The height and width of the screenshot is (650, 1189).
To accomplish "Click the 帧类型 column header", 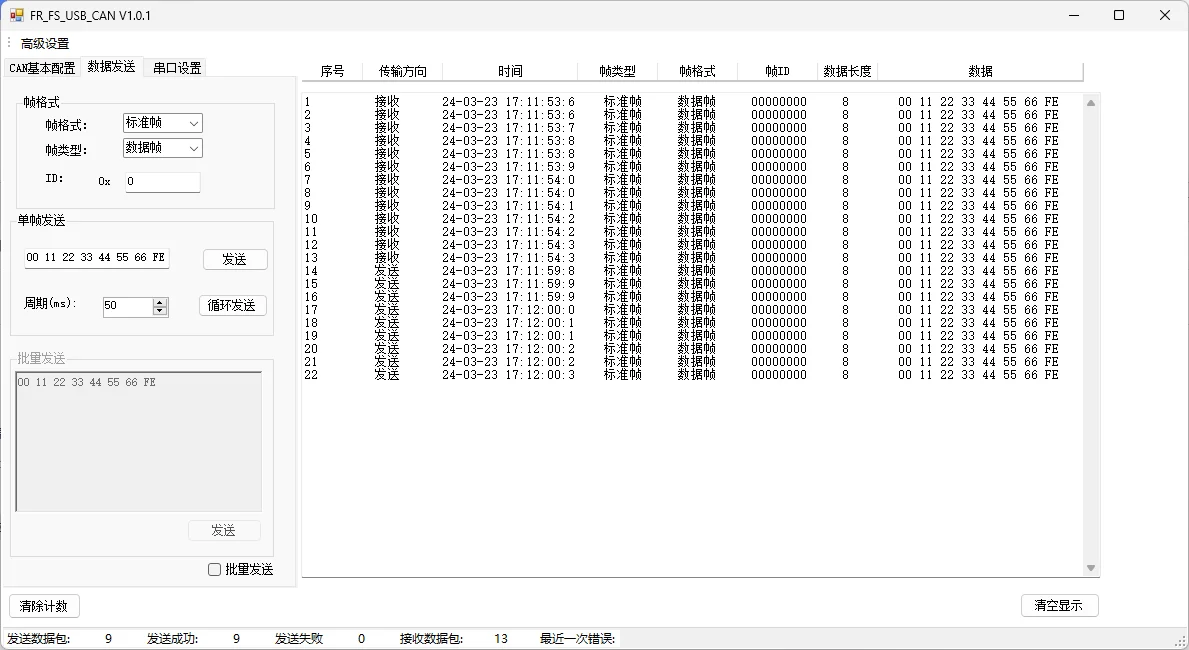I will point(617,71).
